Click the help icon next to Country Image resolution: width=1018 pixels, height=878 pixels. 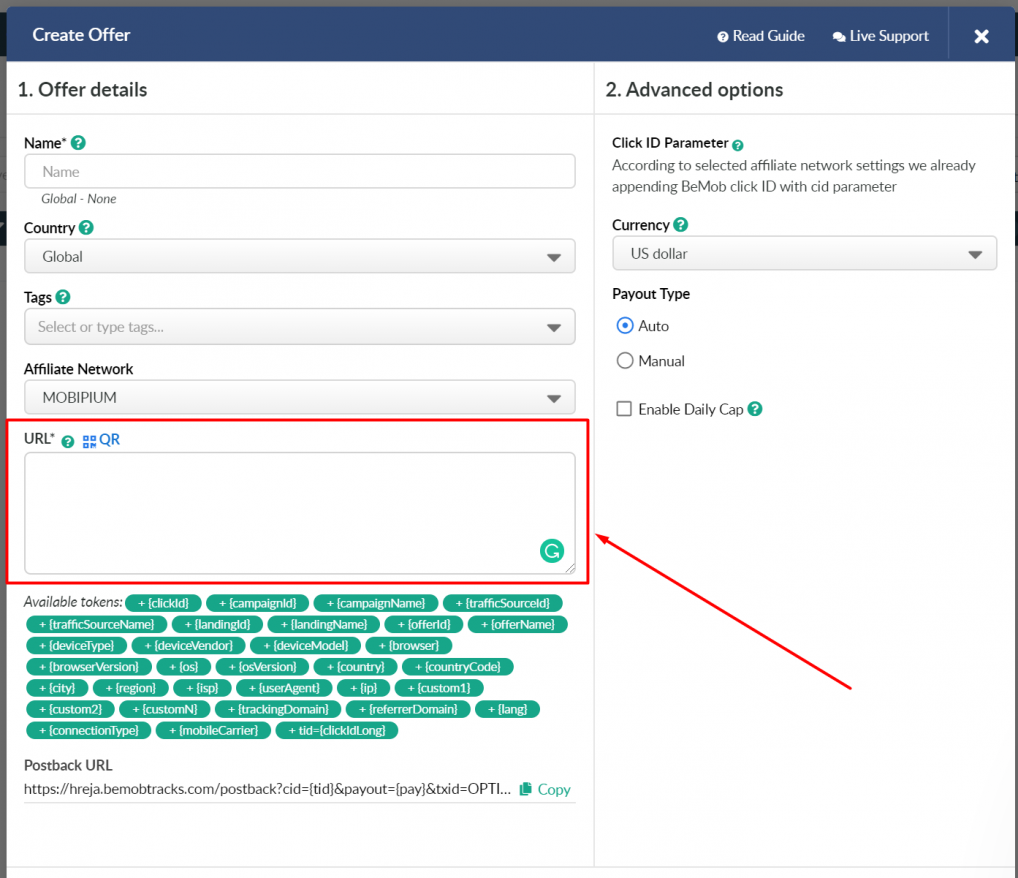click(x=86, y=228)
